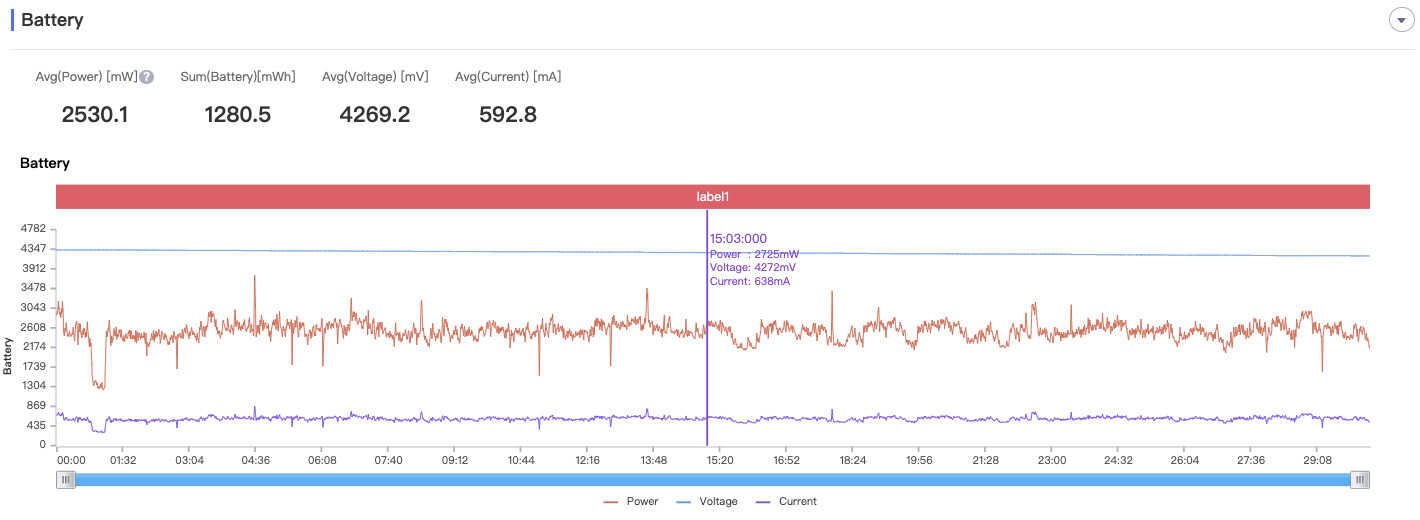Image resolution: width=1420 pixels, height=520 pixels.
Task: Click the bold Battery chart title
Action: (x=45, y=162)
